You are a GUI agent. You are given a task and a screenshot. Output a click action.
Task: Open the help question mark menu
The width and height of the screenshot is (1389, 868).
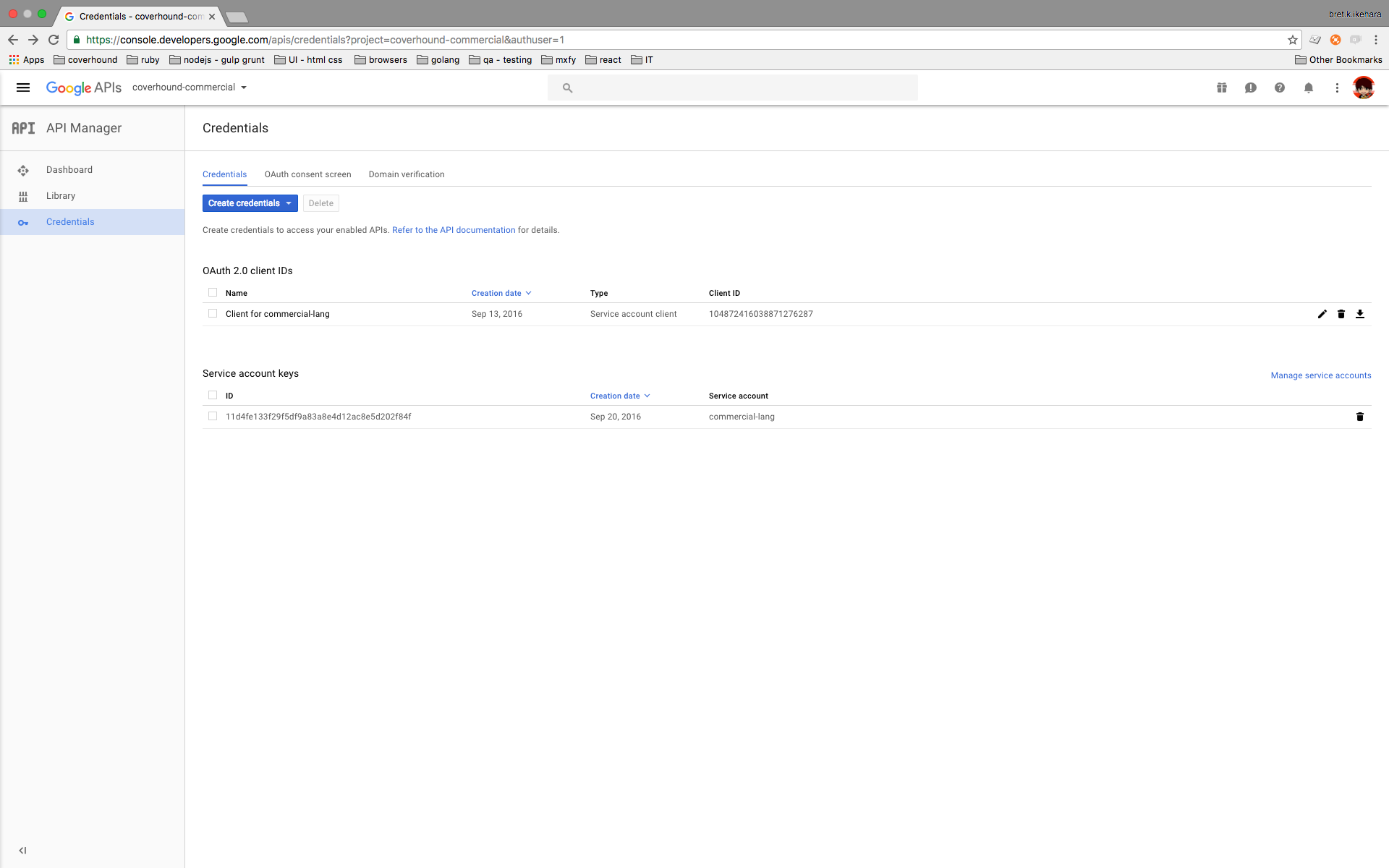1279,88
